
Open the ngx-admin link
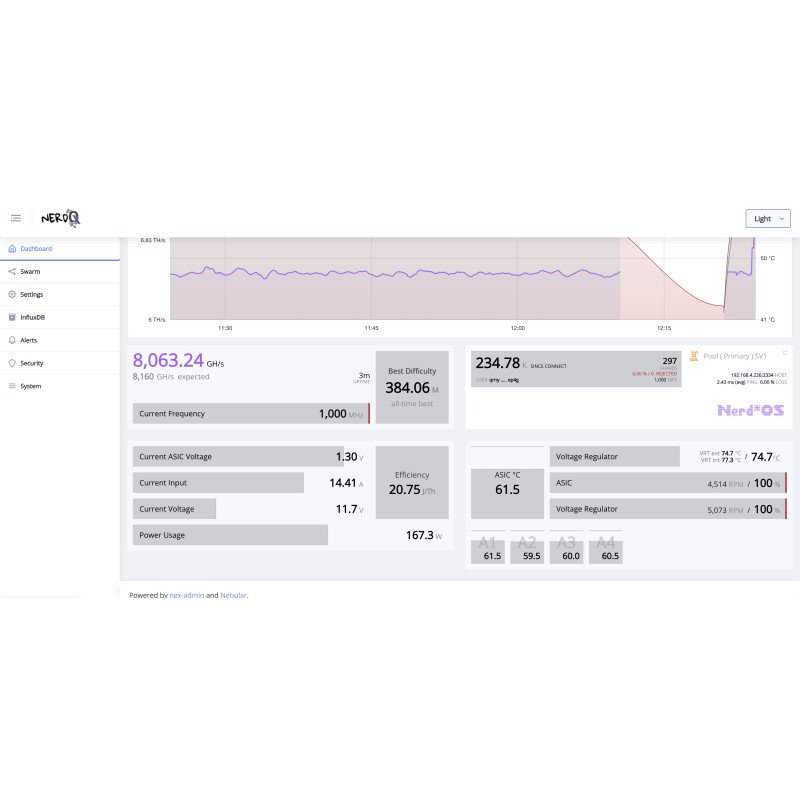click(187, 595)
